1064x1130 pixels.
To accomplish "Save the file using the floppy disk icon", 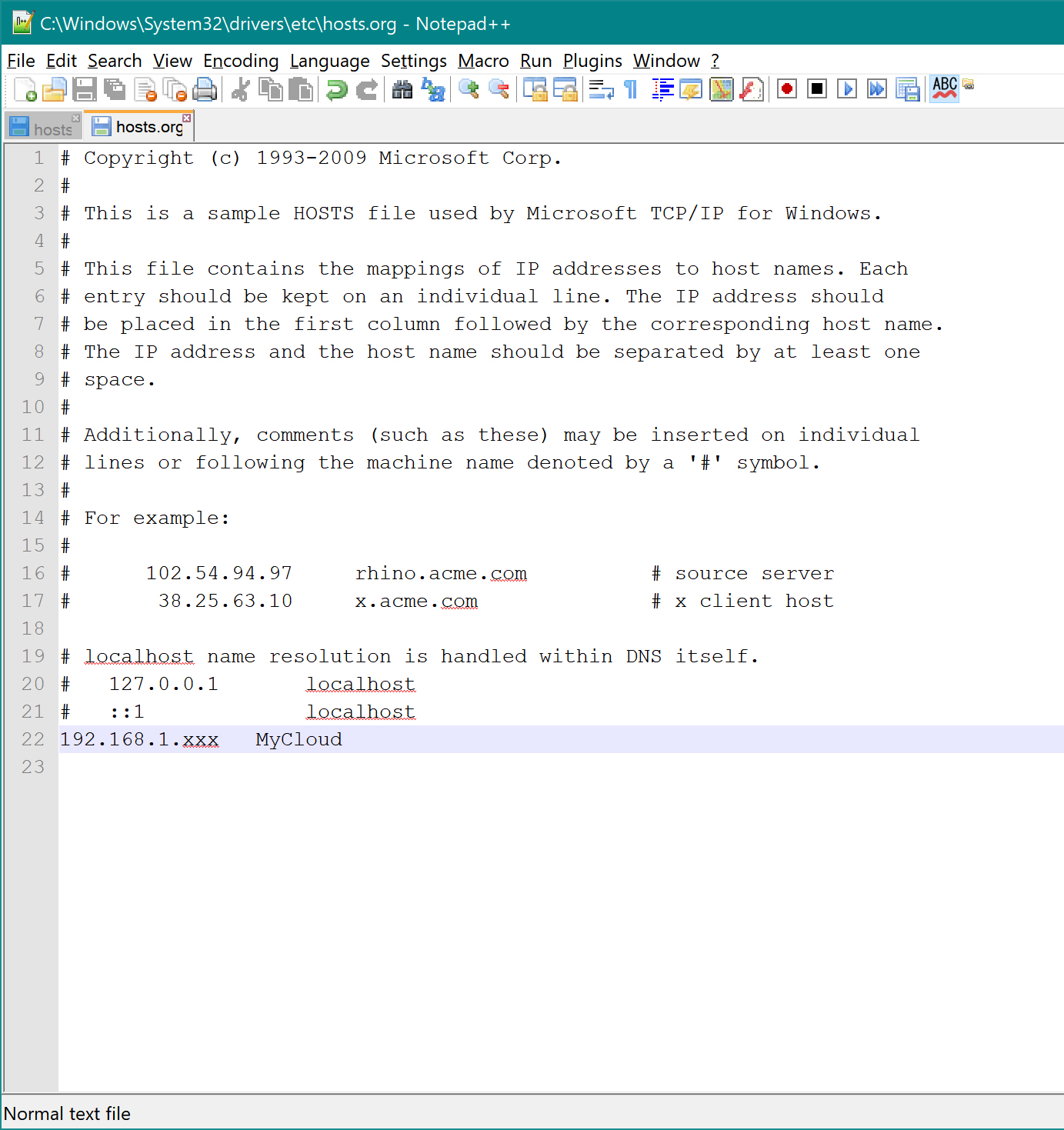I will (x=85, y=90).
